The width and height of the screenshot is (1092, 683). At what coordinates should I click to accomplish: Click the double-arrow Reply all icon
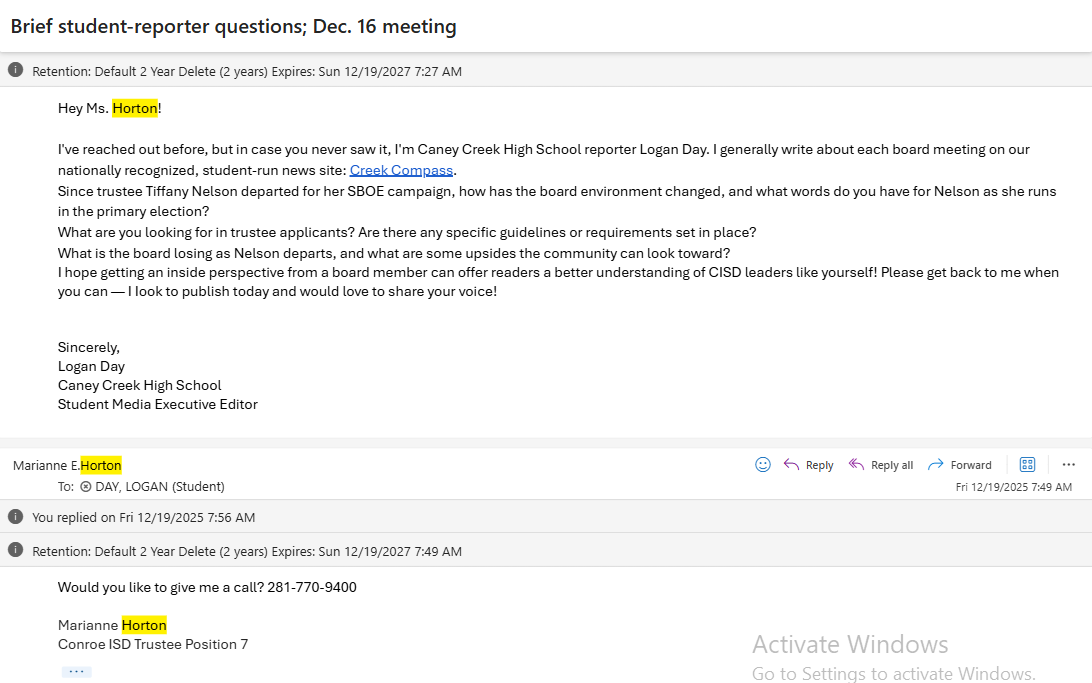[x=856, y=464]
